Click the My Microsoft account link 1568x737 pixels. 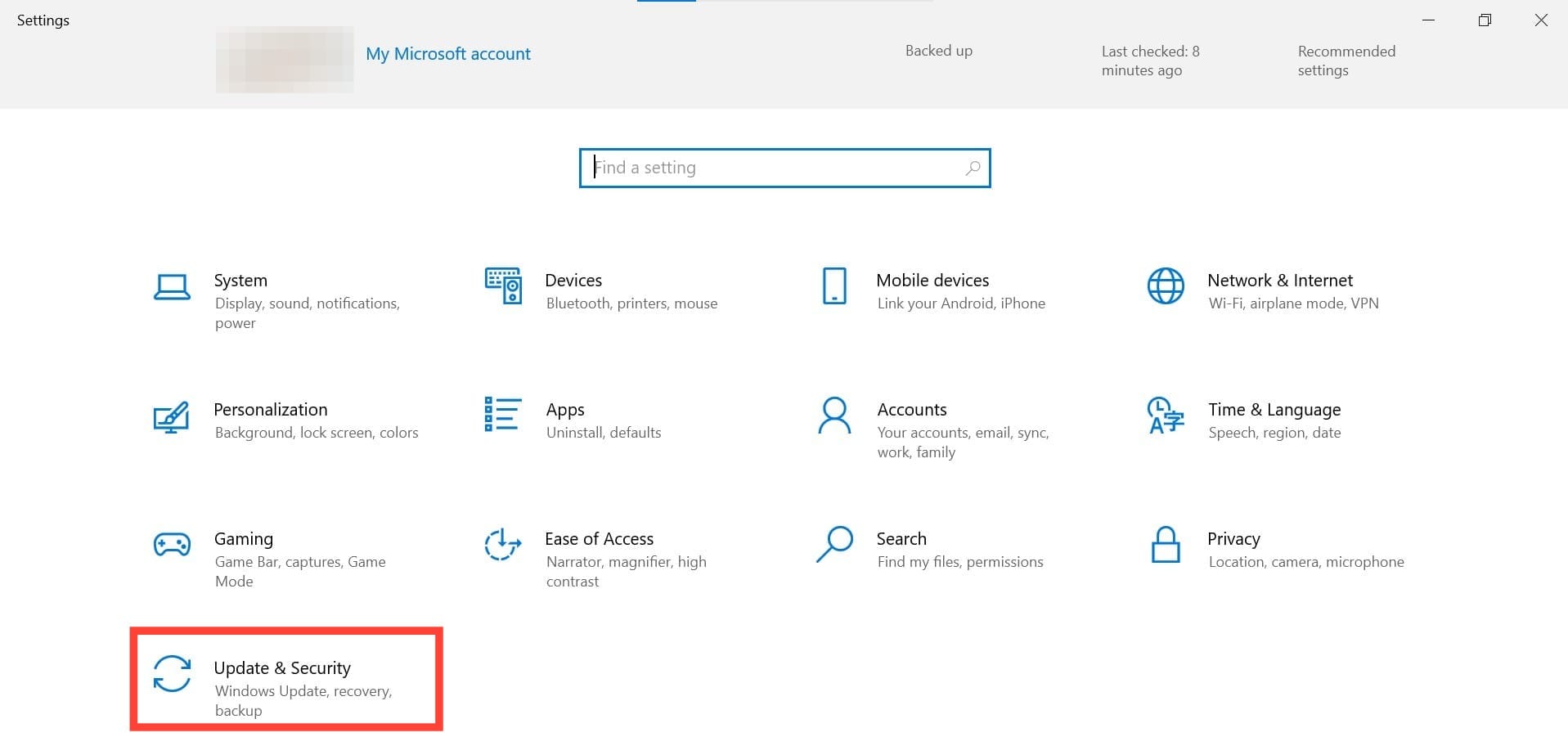448,54
